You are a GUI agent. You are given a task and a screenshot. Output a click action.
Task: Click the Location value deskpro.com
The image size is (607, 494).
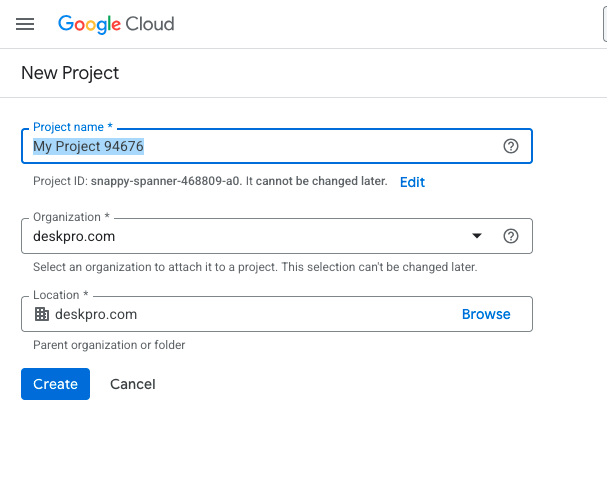tap(96, 314)
